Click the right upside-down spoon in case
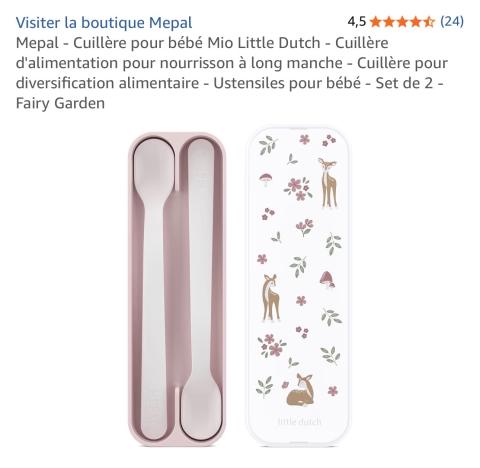480x468 pixels. (x=201, y=289)
